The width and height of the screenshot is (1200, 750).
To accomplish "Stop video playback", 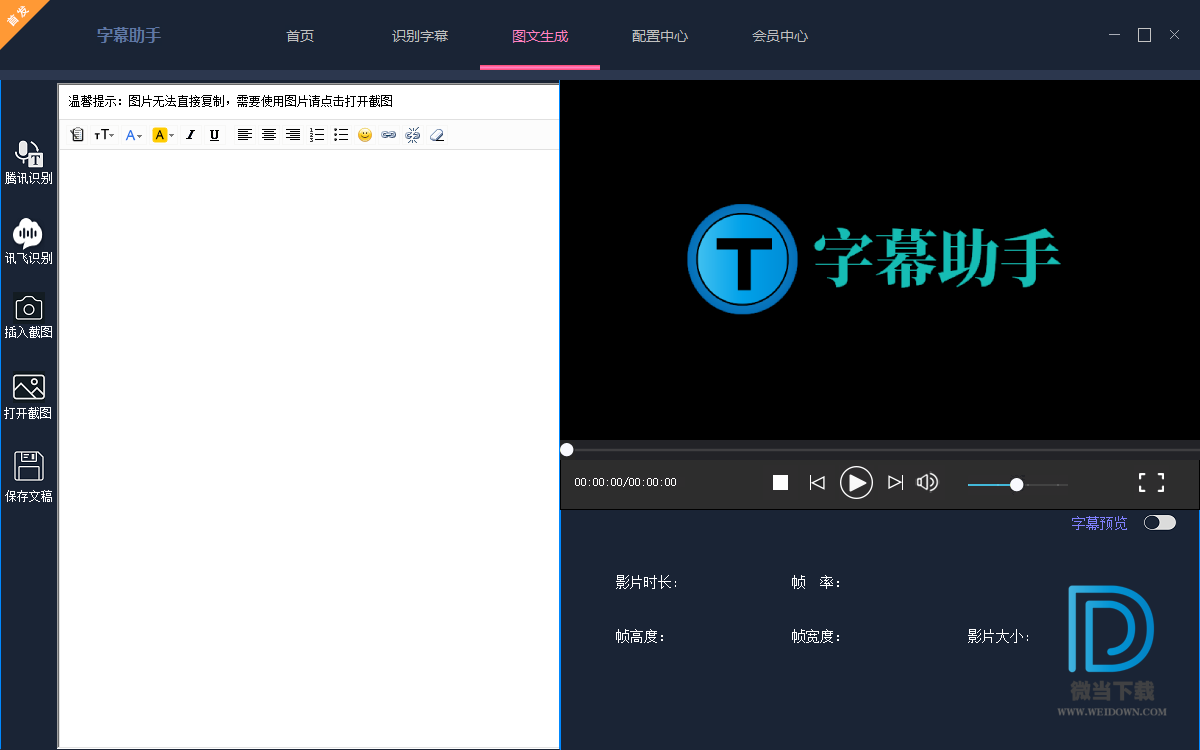I will 781,483.
